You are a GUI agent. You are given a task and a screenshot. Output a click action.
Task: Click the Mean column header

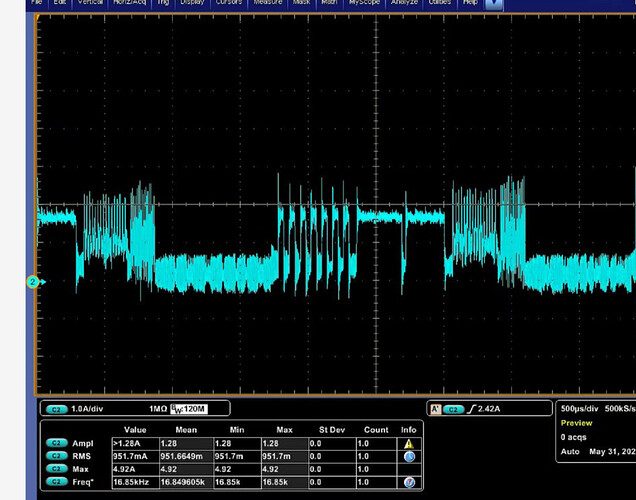pyautogui.click(x=186, y=430)
